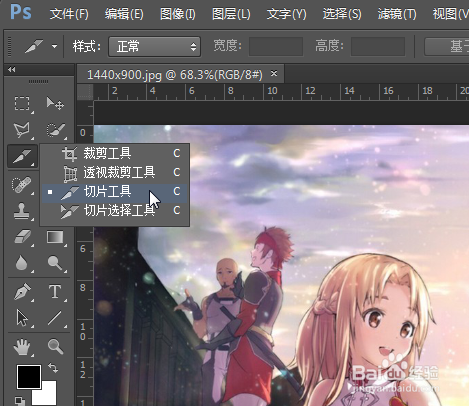Click the 宽度 input field
Screen dimensions: 469x406
[276, 46]
